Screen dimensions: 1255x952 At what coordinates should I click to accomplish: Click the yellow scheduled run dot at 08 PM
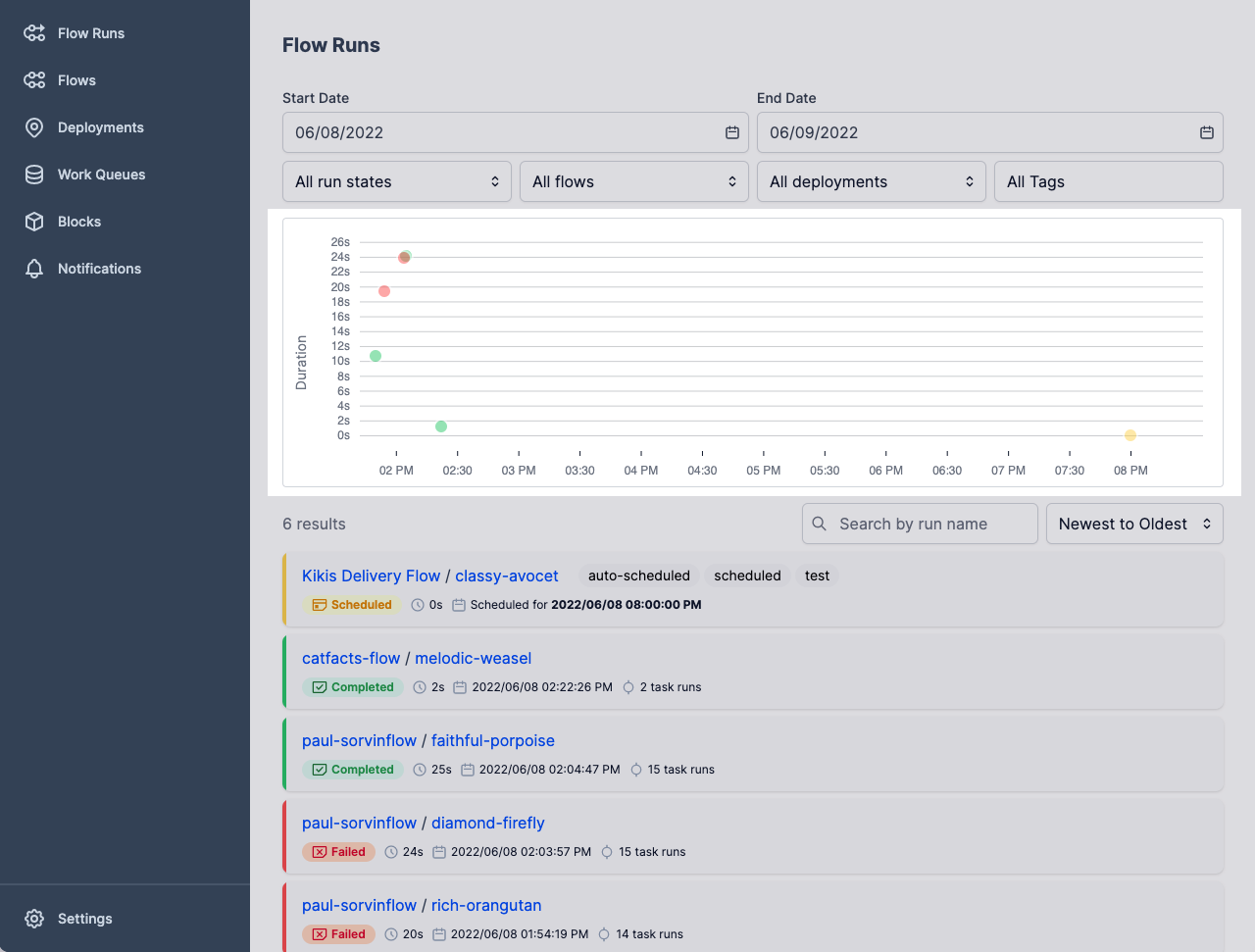tap(1130, 435)
